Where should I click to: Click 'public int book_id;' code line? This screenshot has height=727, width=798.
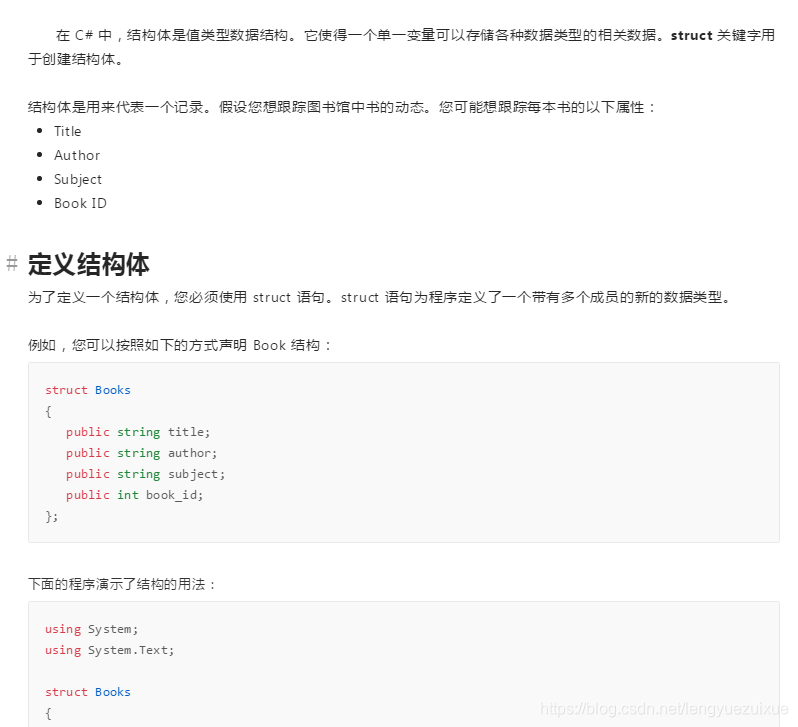click(134, 495)
